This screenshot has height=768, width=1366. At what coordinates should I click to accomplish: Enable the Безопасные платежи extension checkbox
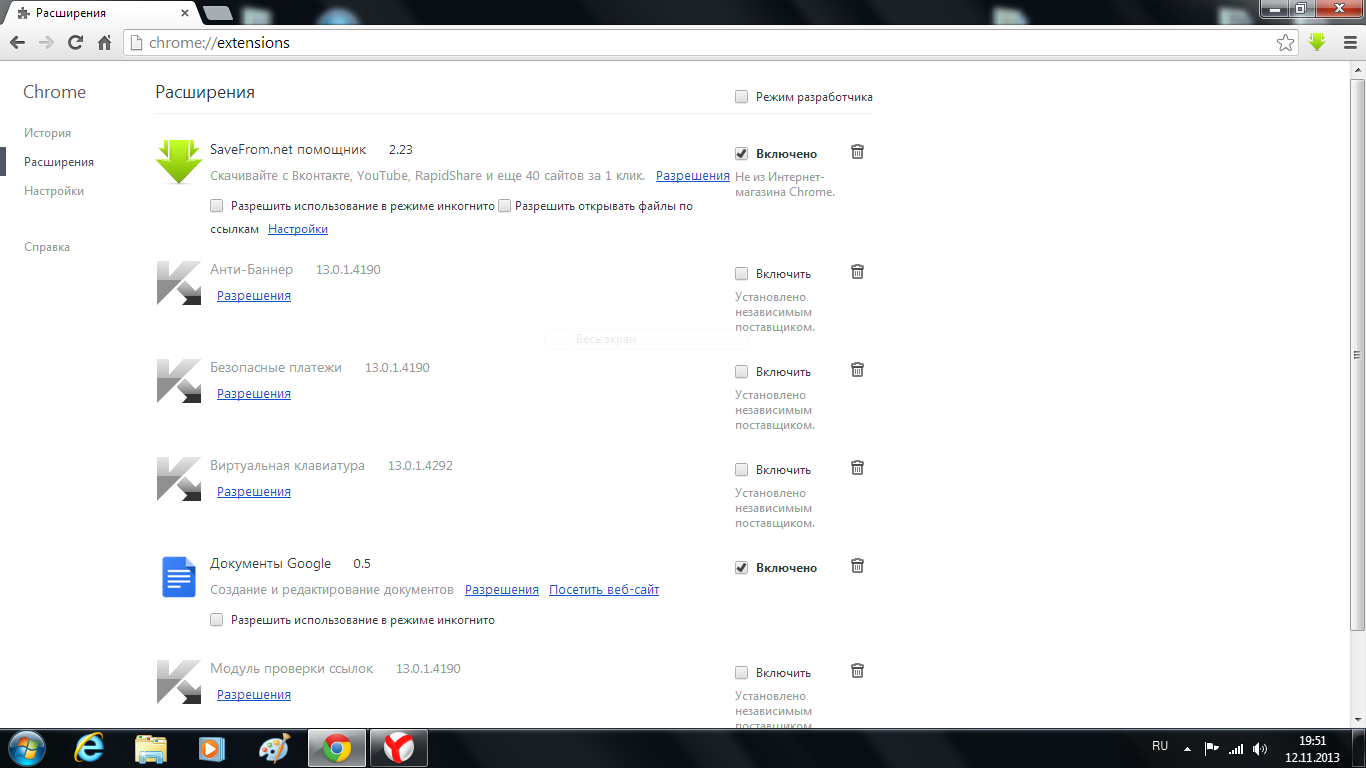(741, 372)
